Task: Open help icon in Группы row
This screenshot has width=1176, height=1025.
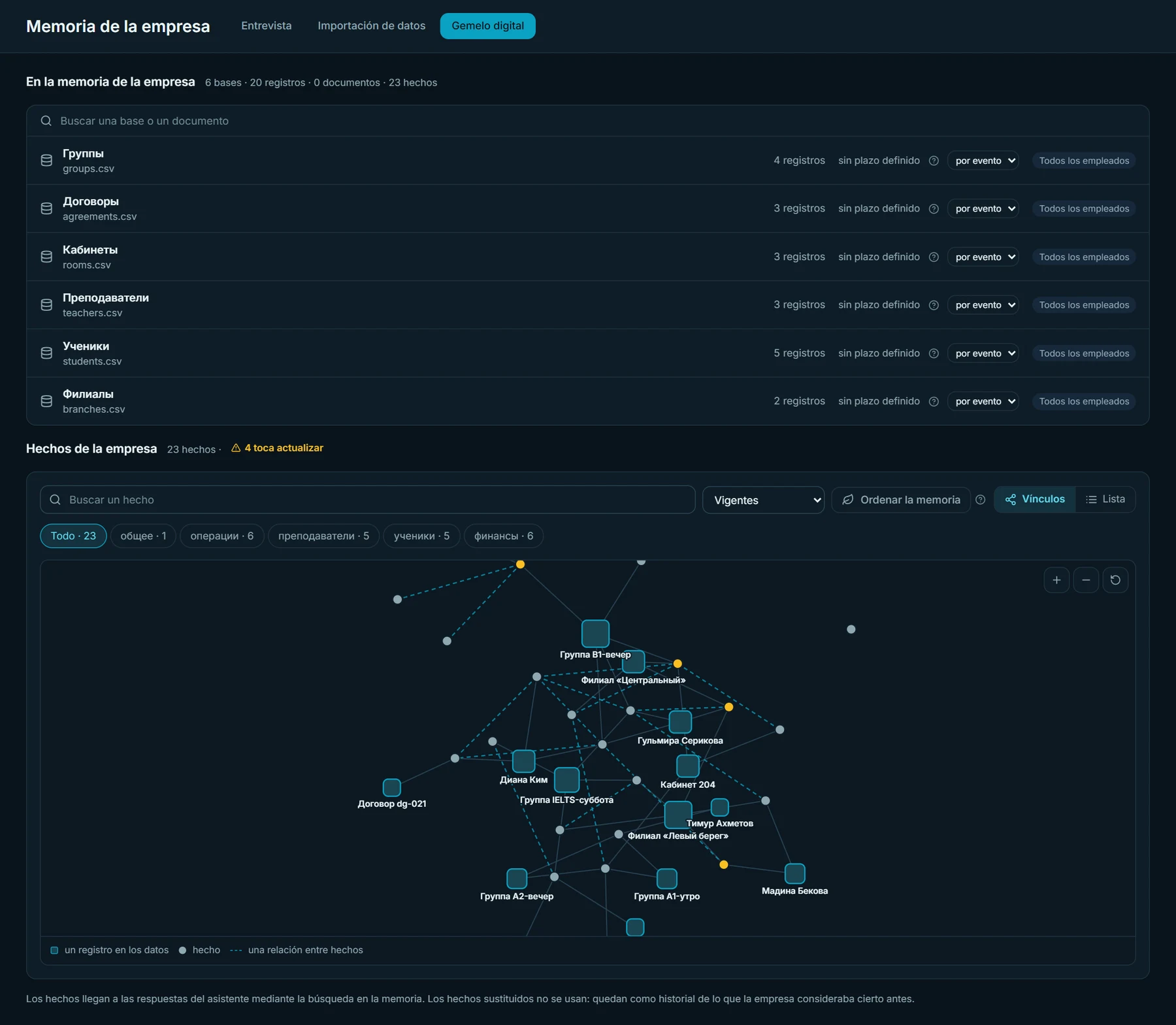Action: click(934, 161)
